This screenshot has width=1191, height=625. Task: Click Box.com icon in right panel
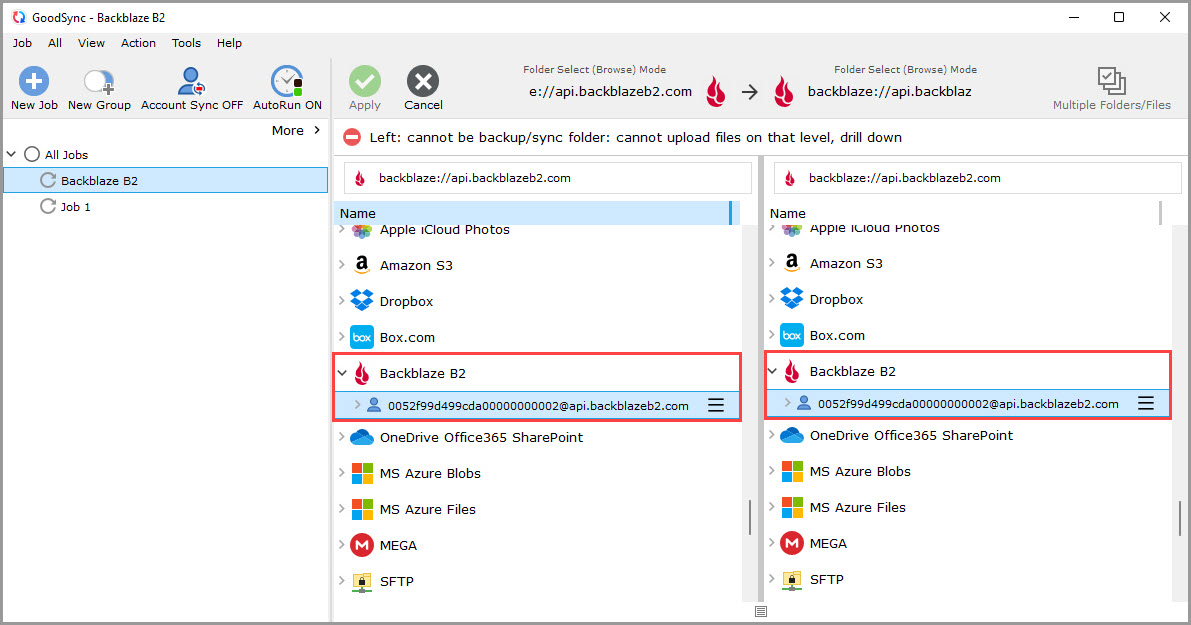[791, 335]
